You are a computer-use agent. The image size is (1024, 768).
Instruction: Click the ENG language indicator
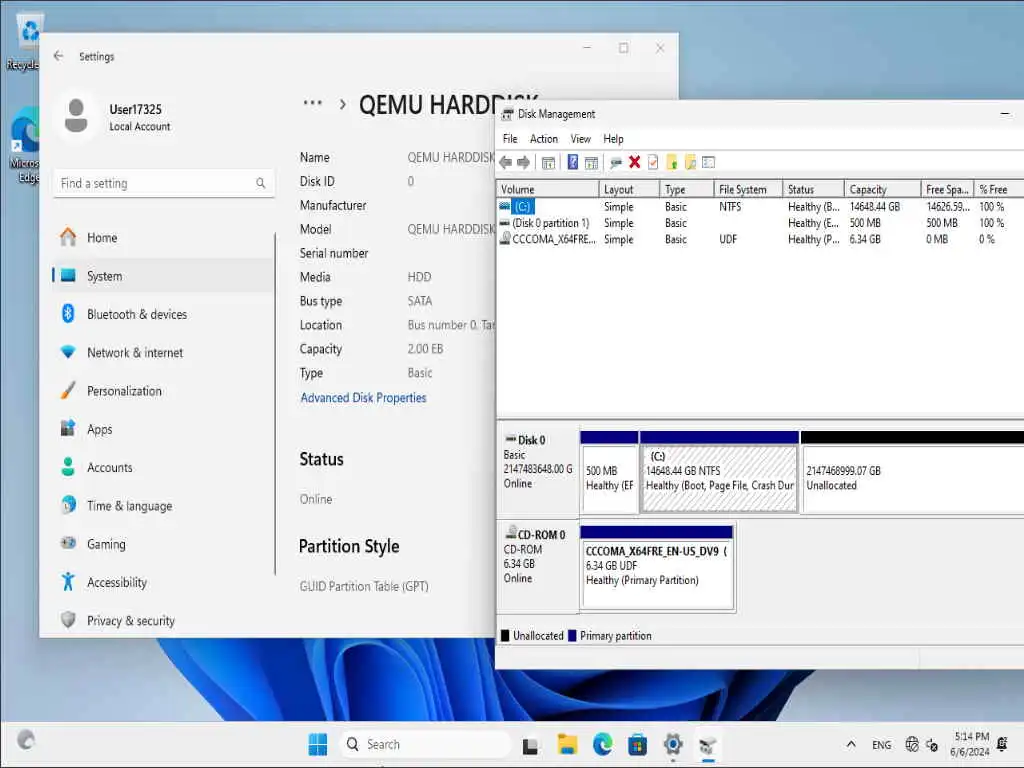pyautogui.click(x=881, y=744)
